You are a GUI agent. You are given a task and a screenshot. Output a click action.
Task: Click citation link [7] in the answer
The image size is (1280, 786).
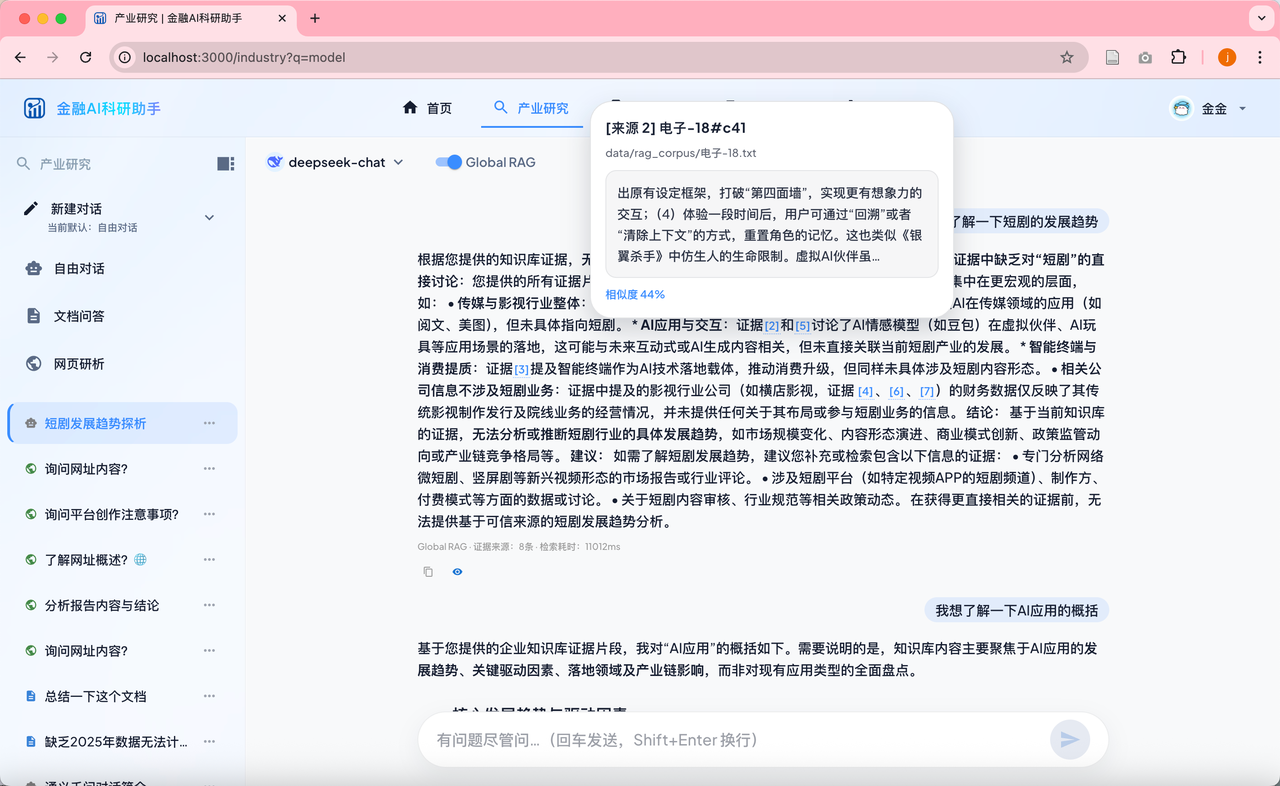(x=927, y=391)
